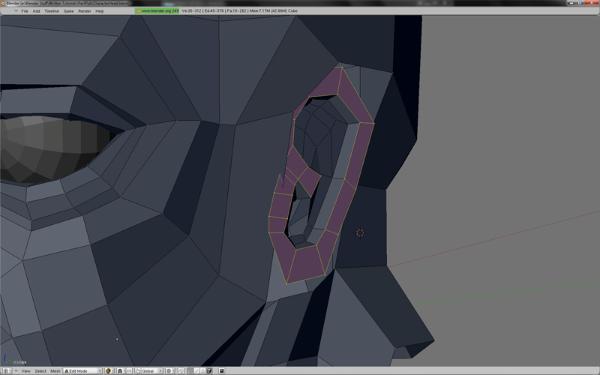The width and height of the screenshot is (600, 375).
Task: Click the selected purple ear rim face at bottom
Action: click(307, 263)
